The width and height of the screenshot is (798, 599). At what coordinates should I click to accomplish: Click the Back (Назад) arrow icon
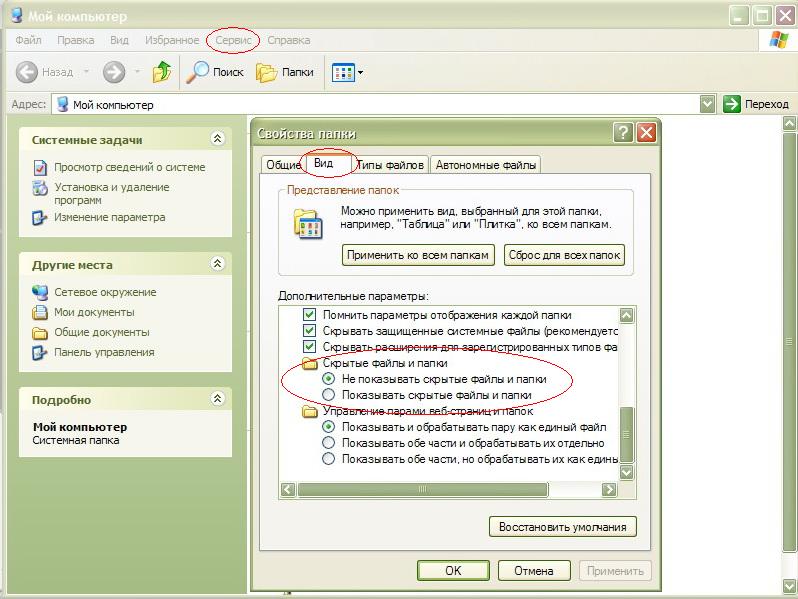click(26, 72)
